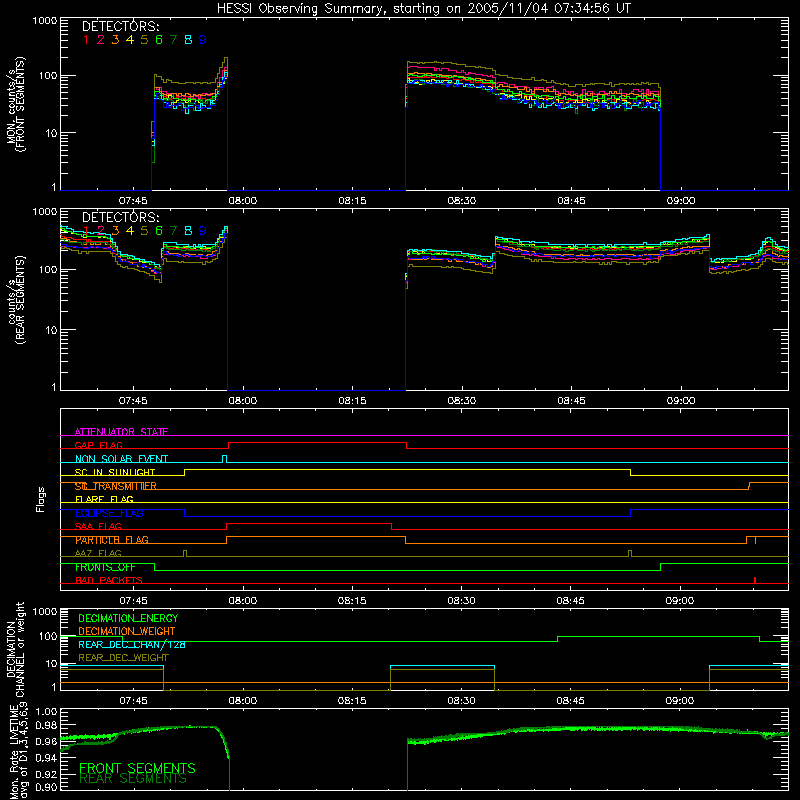Click MON. counts/s (FRONT SEGMENTS) axis title

15,104
